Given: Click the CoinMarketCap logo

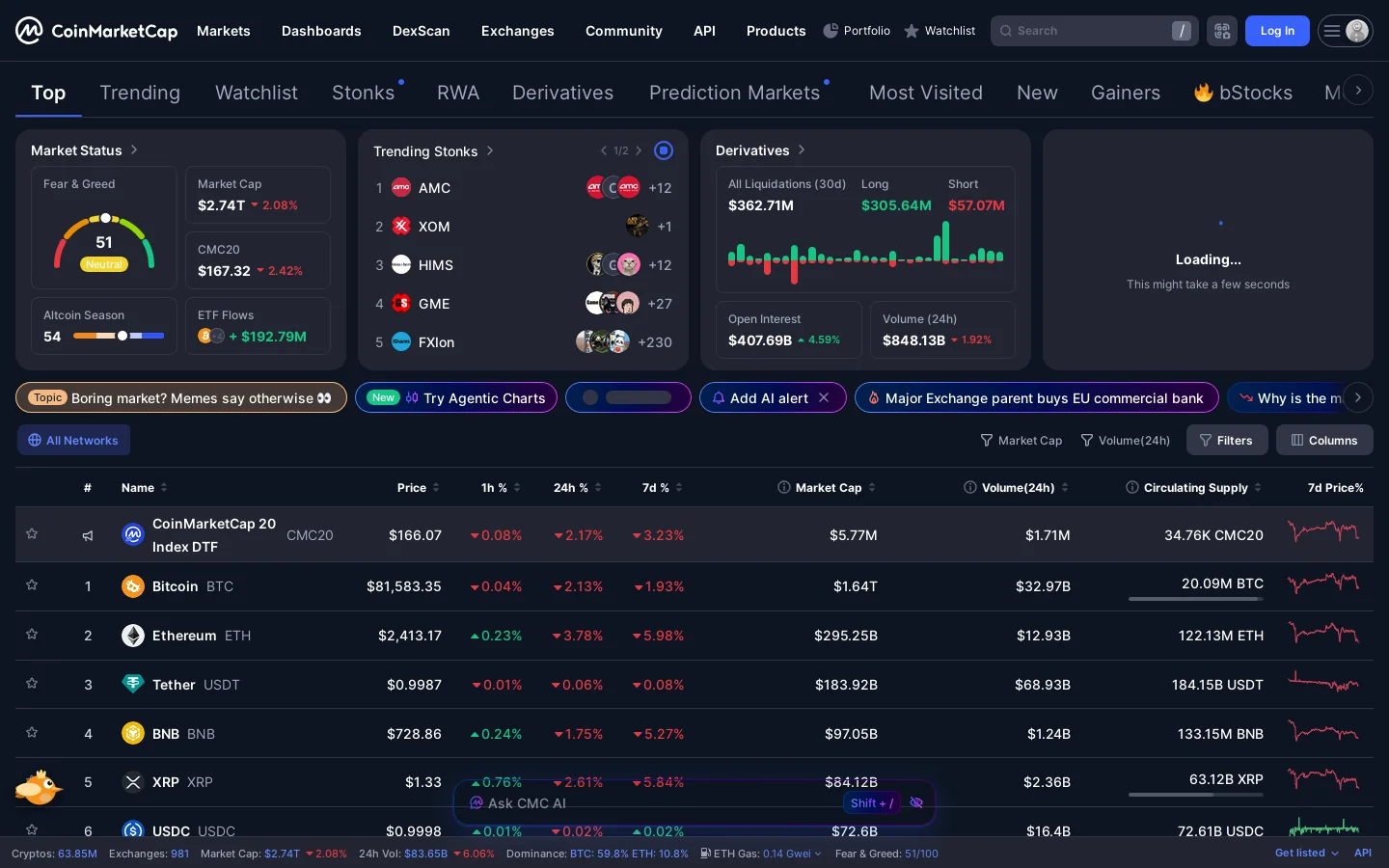Looking at the screenshot, I should [x=96, y=31].
